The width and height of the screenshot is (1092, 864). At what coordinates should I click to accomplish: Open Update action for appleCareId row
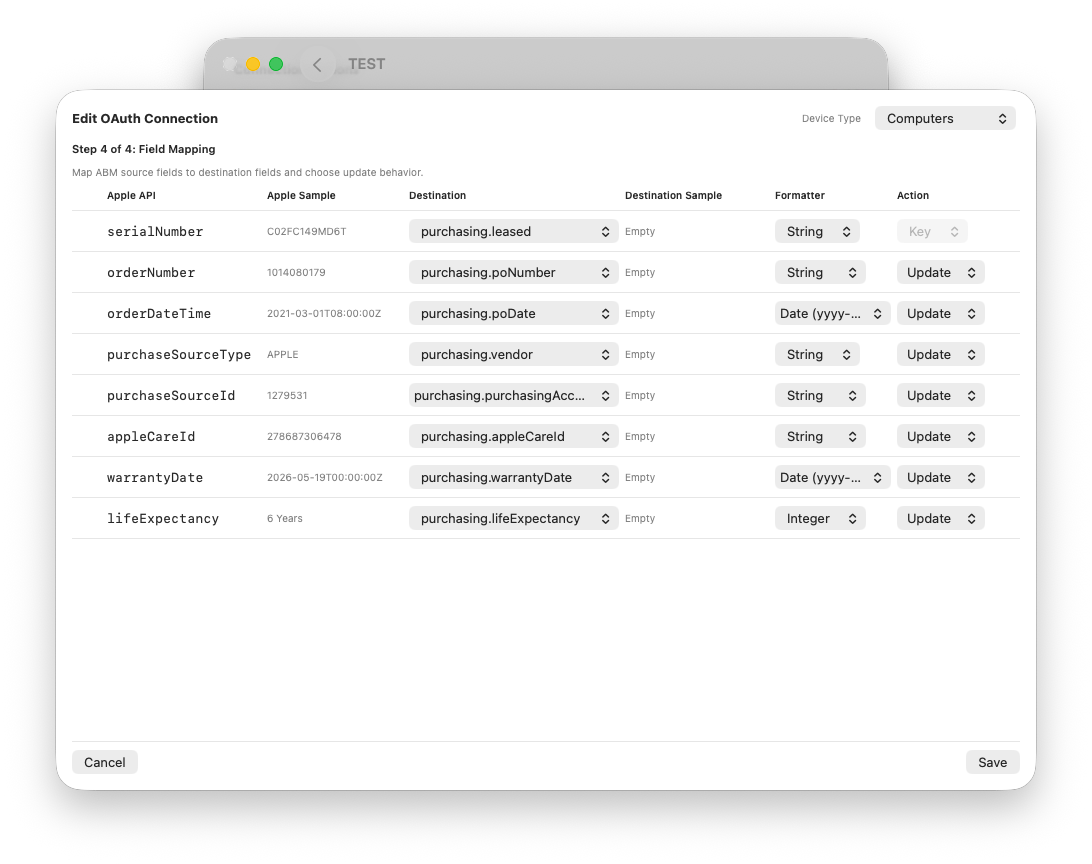tap(940, 437)
